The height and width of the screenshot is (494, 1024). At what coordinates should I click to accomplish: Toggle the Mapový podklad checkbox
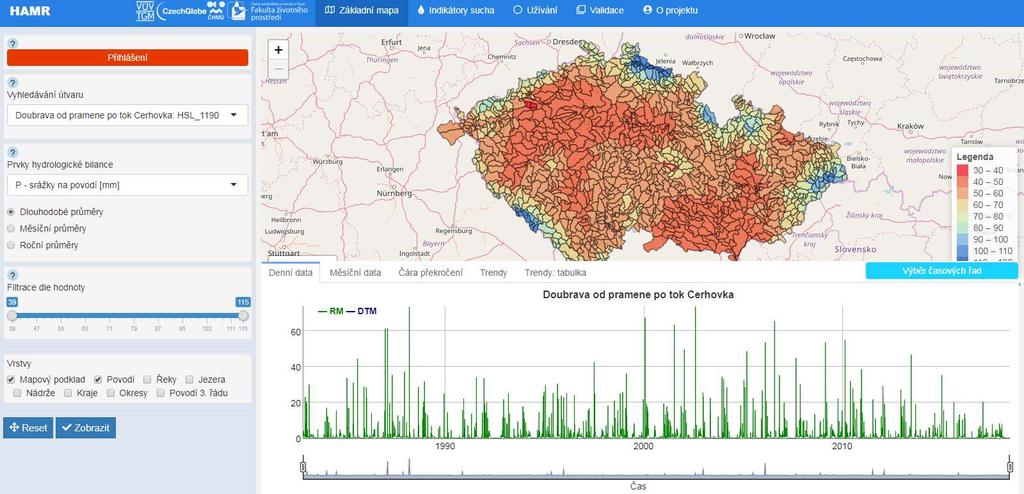click(x=11, y=380)
